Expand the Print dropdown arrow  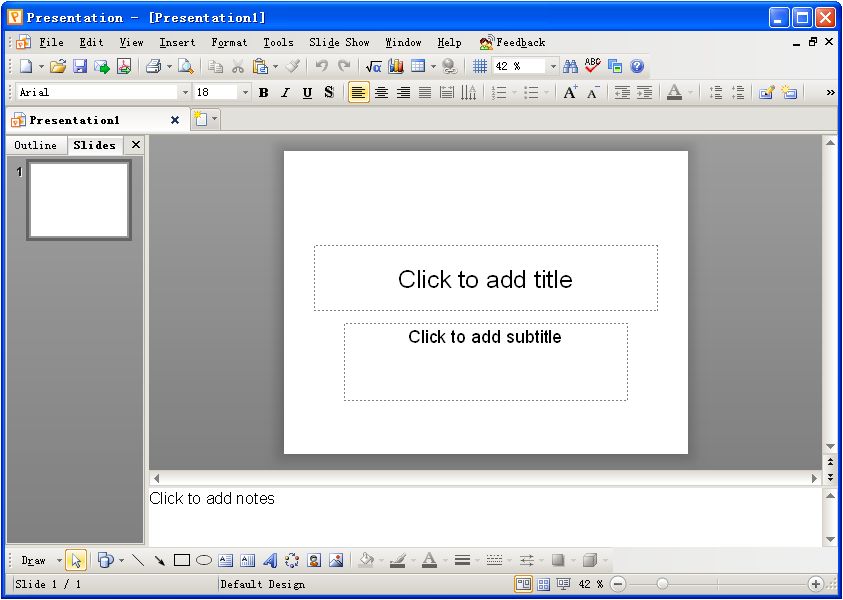[x=169, y=67]
